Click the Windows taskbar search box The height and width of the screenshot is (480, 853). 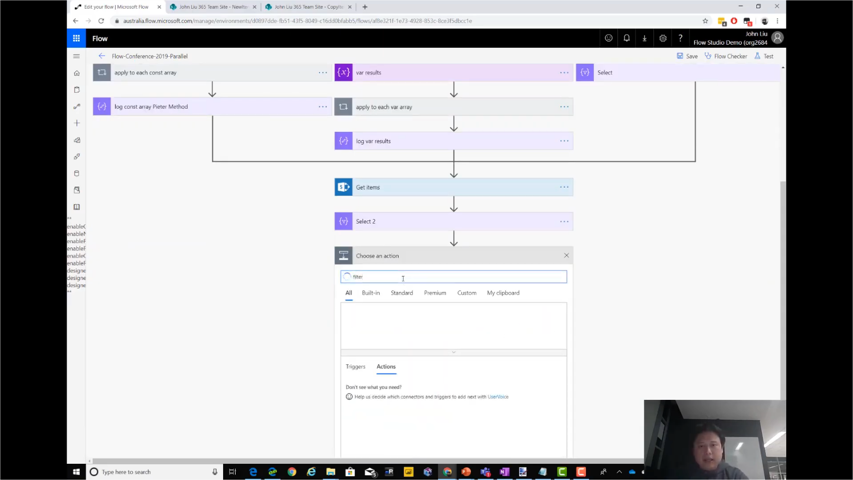154,472
